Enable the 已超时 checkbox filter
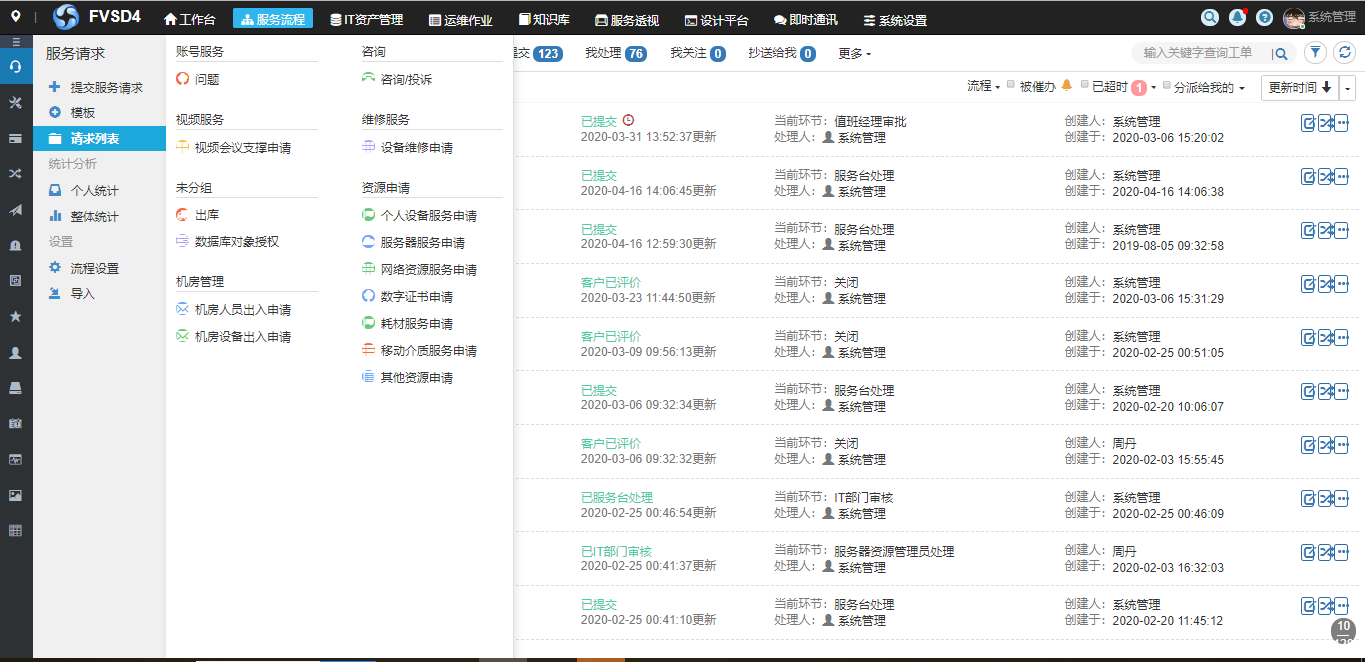Image resolution: width=1365 pixels, height=662 pixels. [x=1084, y=86]
